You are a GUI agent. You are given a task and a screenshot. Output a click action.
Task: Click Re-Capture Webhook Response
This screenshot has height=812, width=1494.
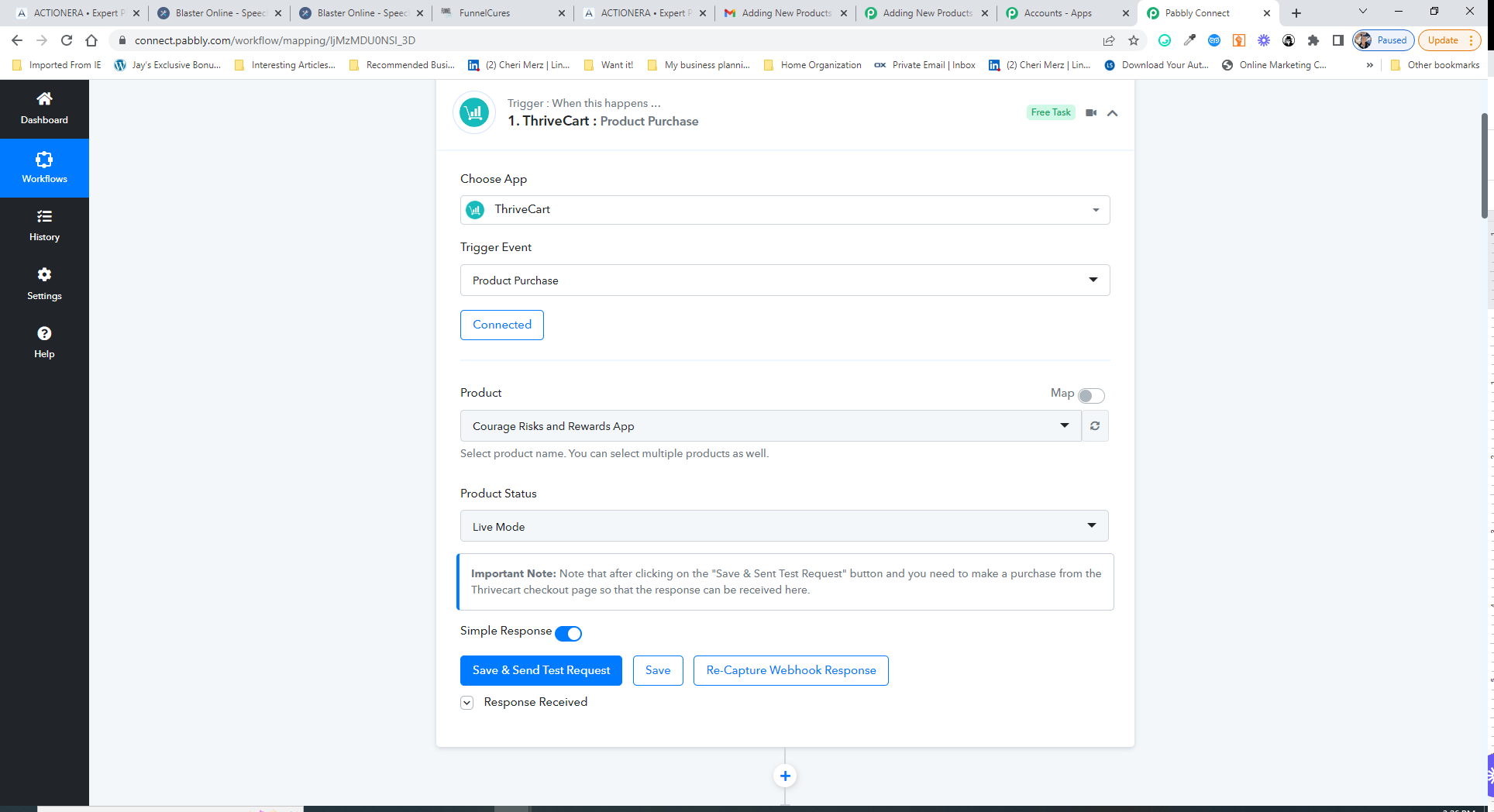click(791, 671)
